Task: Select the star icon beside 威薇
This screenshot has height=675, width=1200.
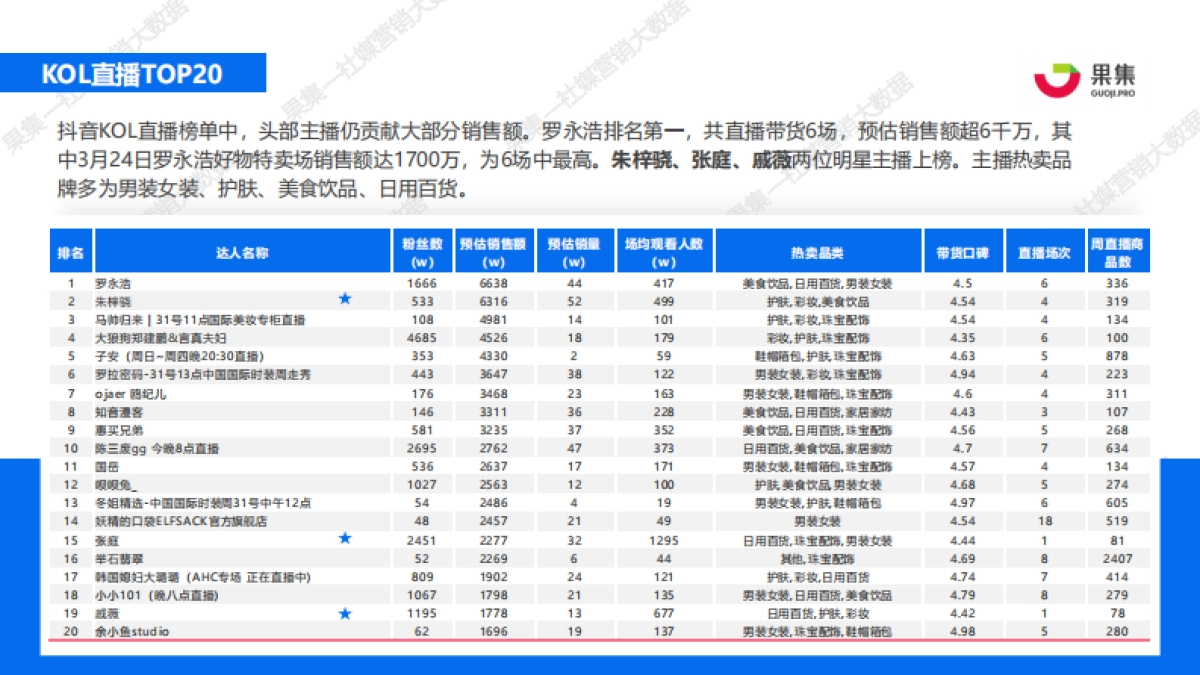Action: 345,612
